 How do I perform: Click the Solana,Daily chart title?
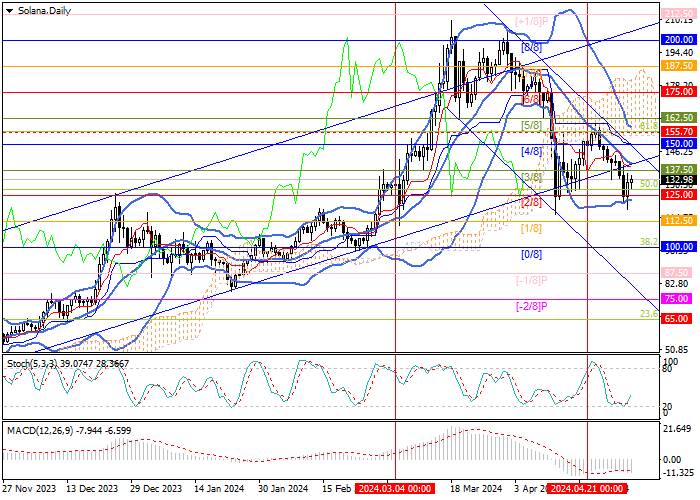coord(44,11)
